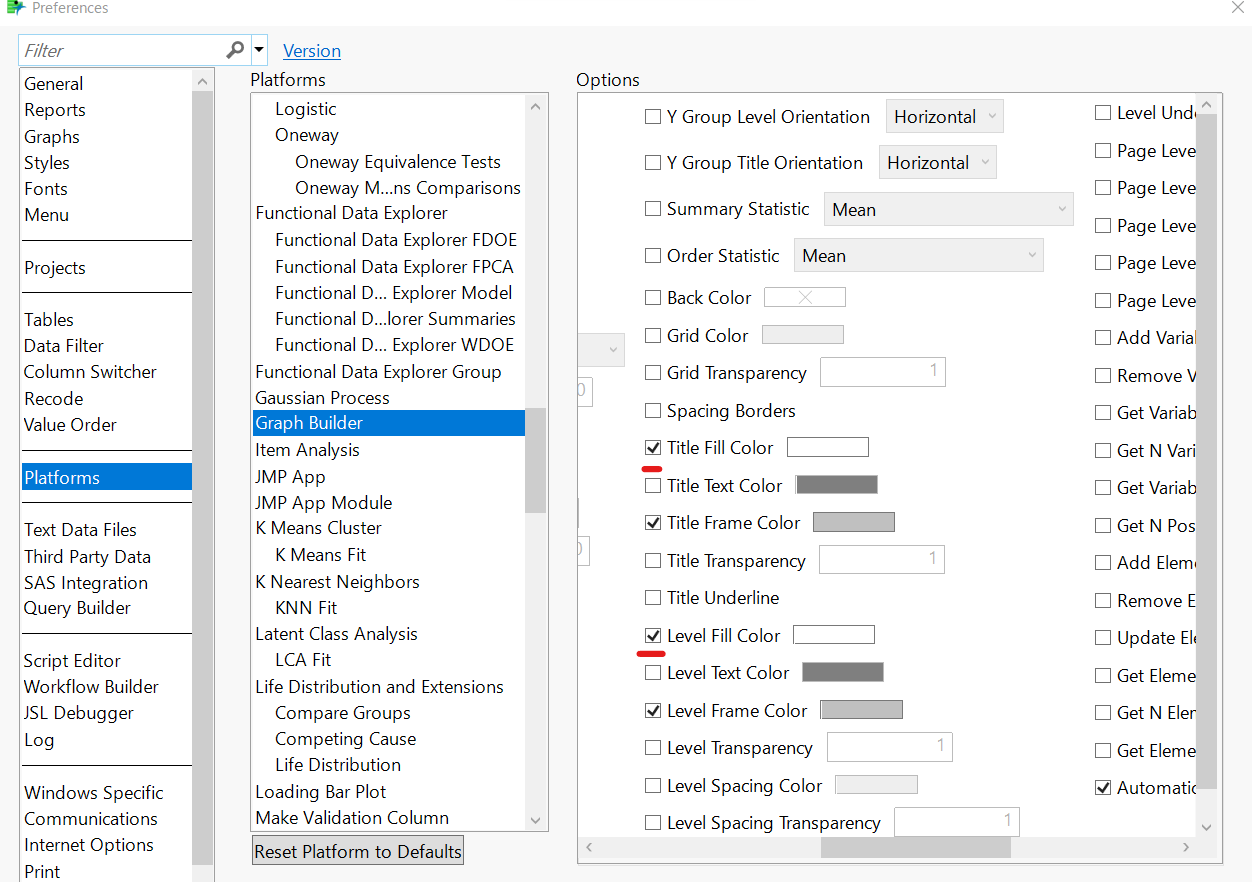Switch to the Graphs preferences category

point(52,136)
